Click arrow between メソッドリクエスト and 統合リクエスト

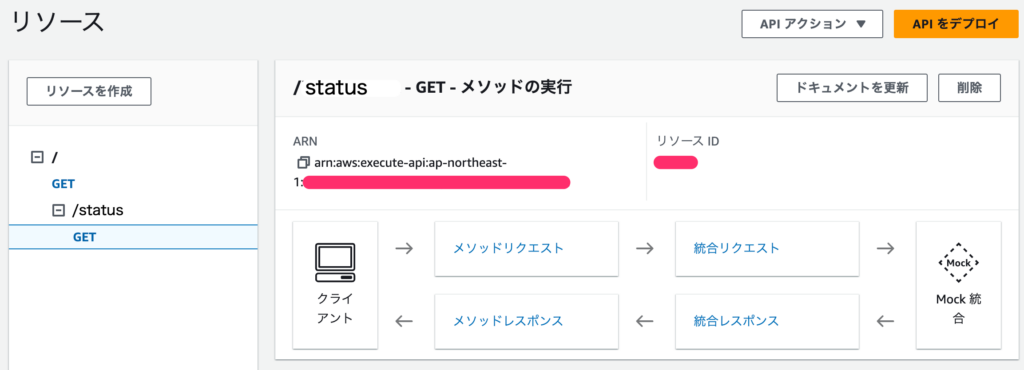pos(645,249)
